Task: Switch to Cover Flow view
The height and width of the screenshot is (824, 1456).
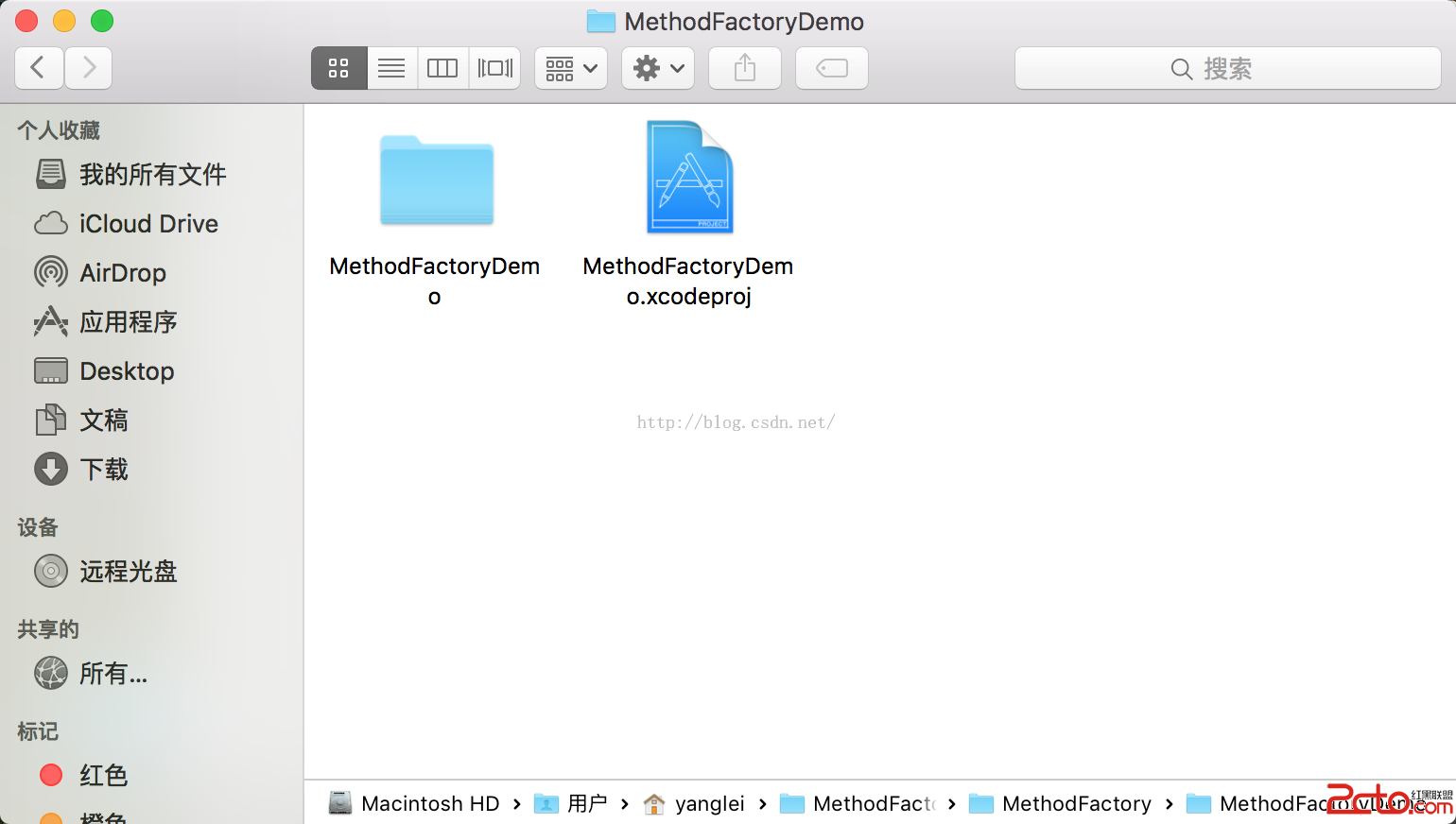Action: 494,68
